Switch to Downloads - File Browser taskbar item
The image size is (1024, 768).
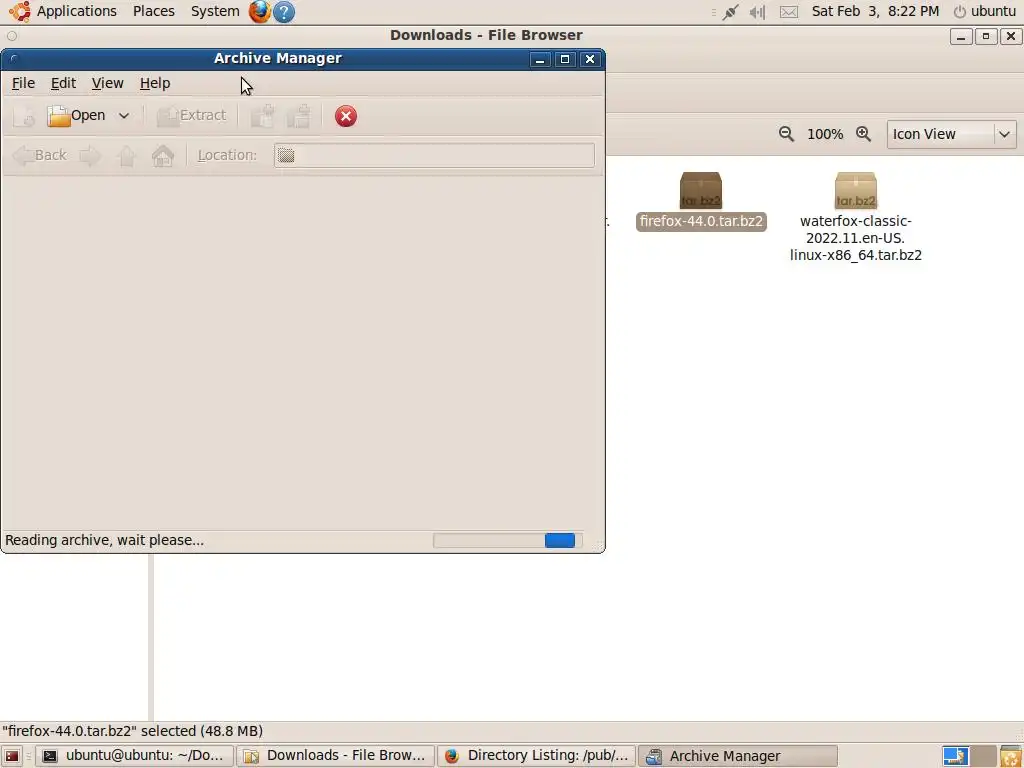(x=336, y=756)
